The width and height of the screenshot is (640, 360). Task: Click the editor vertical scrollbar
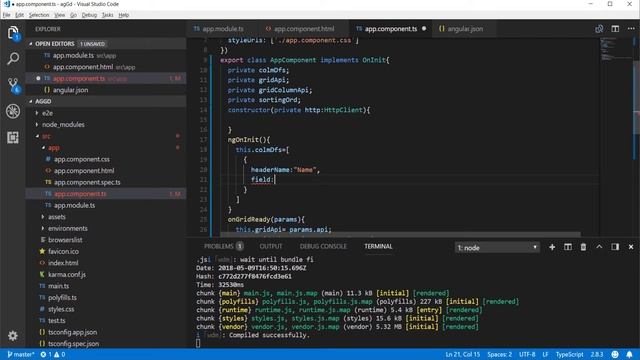[637, 97]
